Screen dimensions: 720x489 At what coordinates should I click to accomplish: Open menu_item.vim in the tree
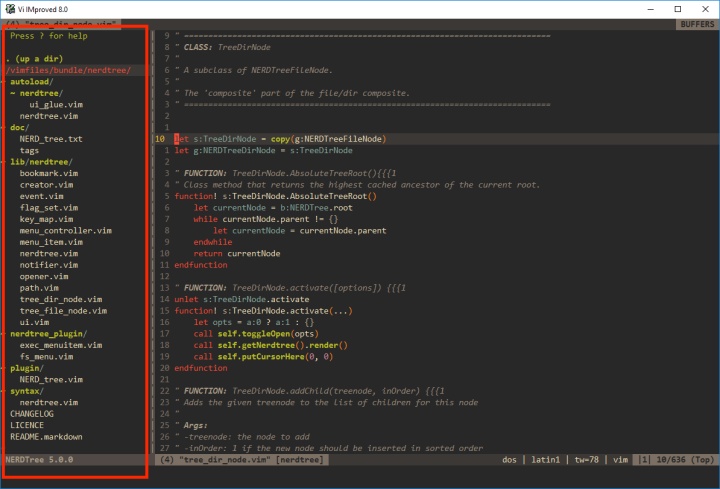click(51, 242)
